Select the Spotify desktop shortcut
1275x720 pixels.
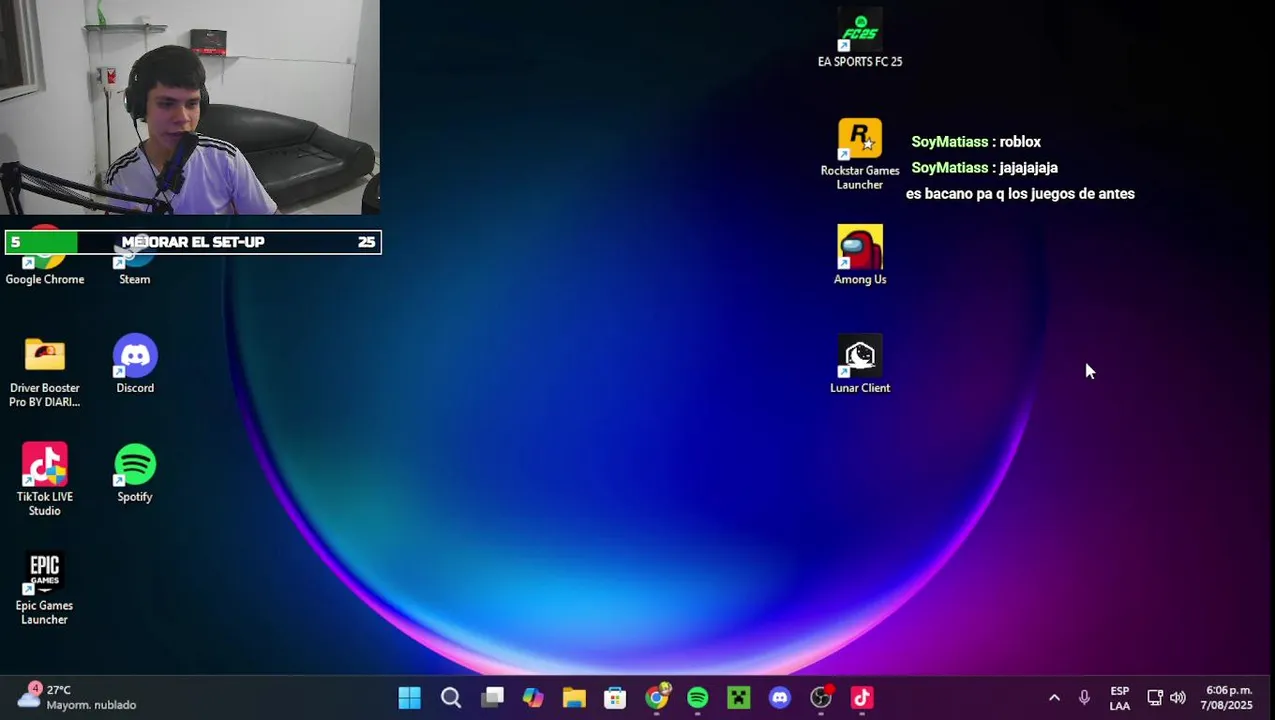(x=135, y=474)
